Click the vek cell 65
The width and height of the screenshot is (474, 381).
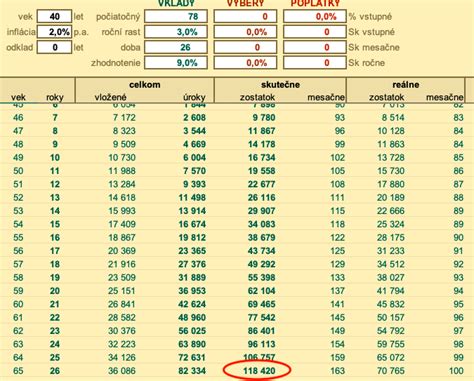tap(18, 371)
